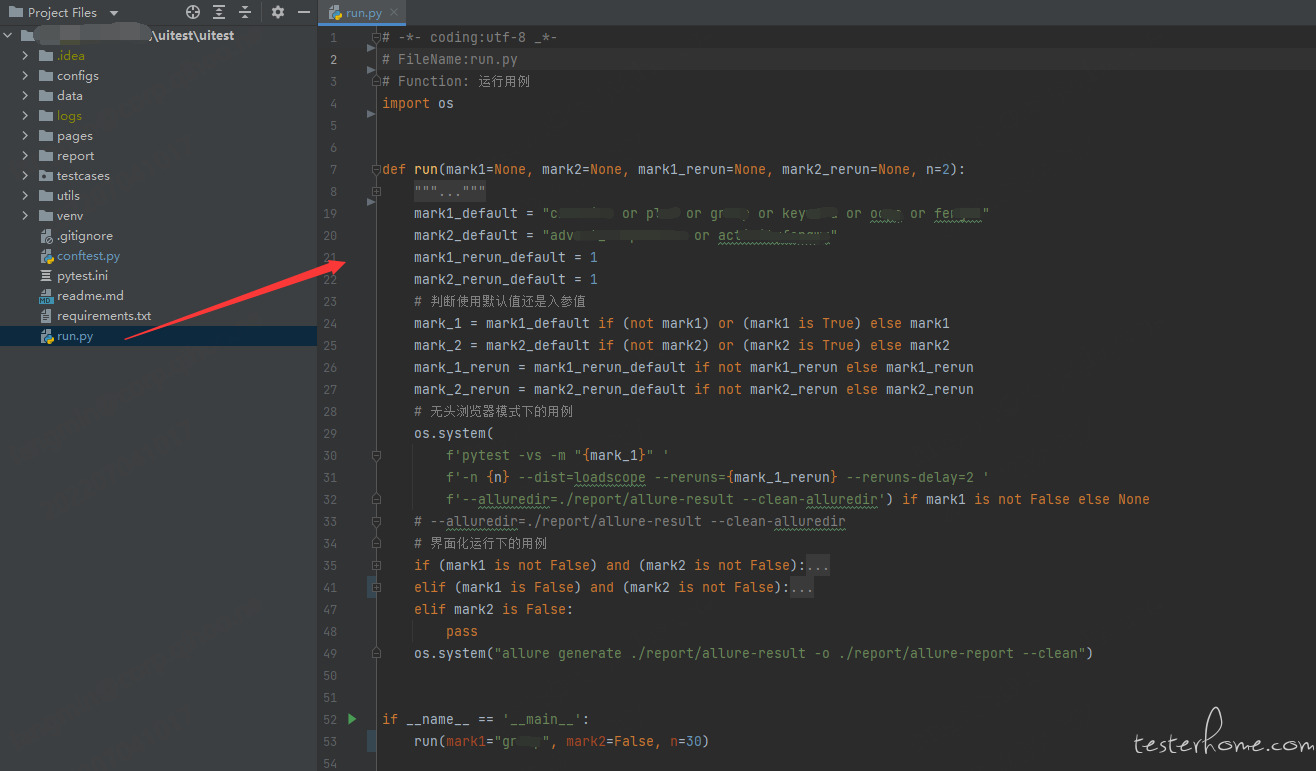Viewport: 1316px width, 771px height.
Task: Select pytest.ini in the project tree
Action: (82, 276)
